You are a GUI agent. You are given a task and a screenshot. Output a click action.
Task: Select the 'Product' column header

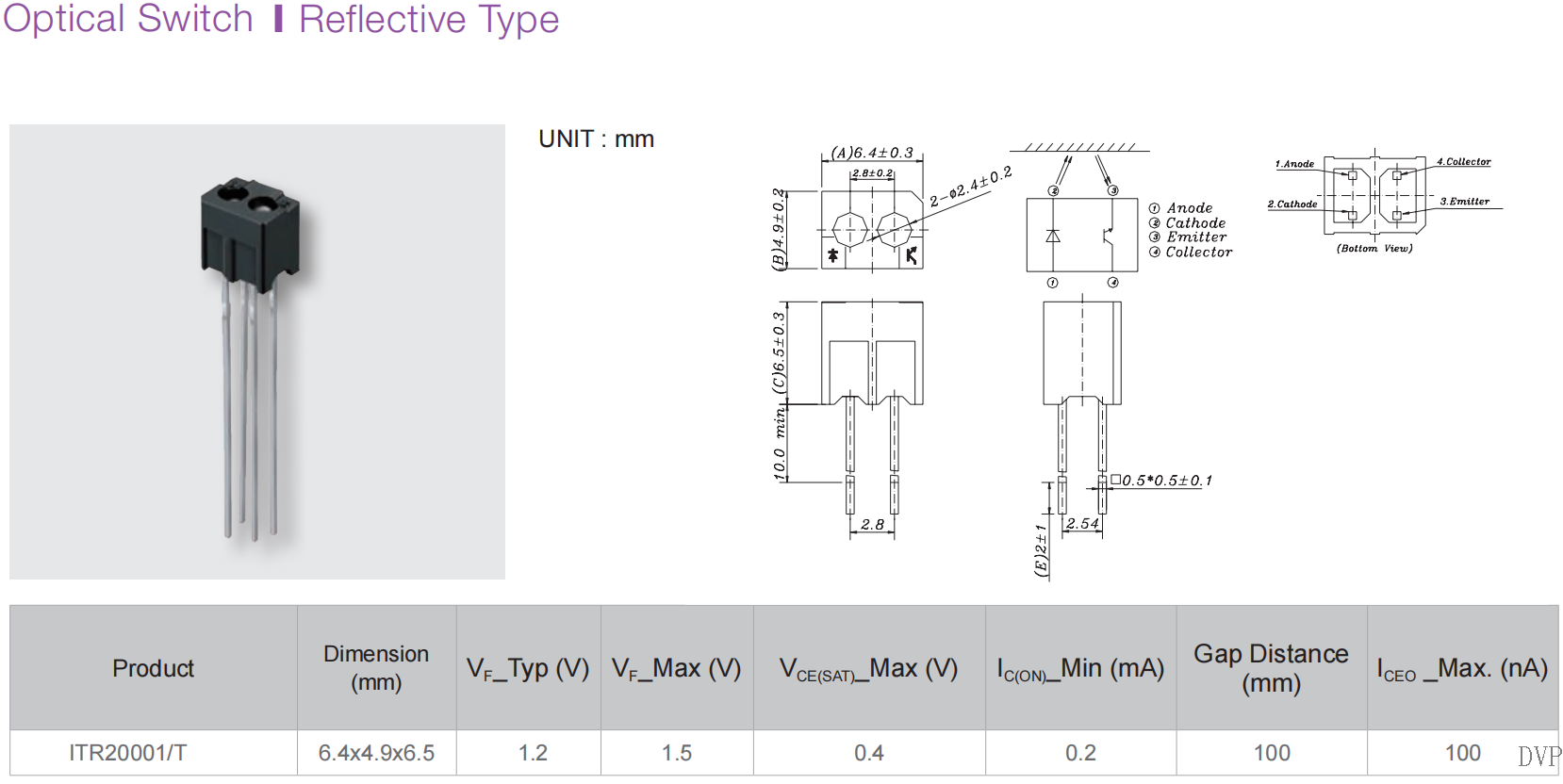point(154,668)
